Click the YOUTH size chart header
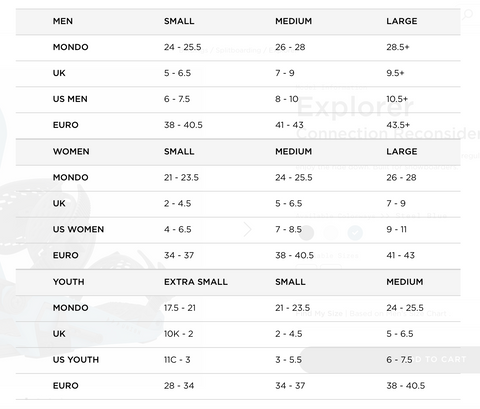Screen dimensions: 480x409 point(69,282)
